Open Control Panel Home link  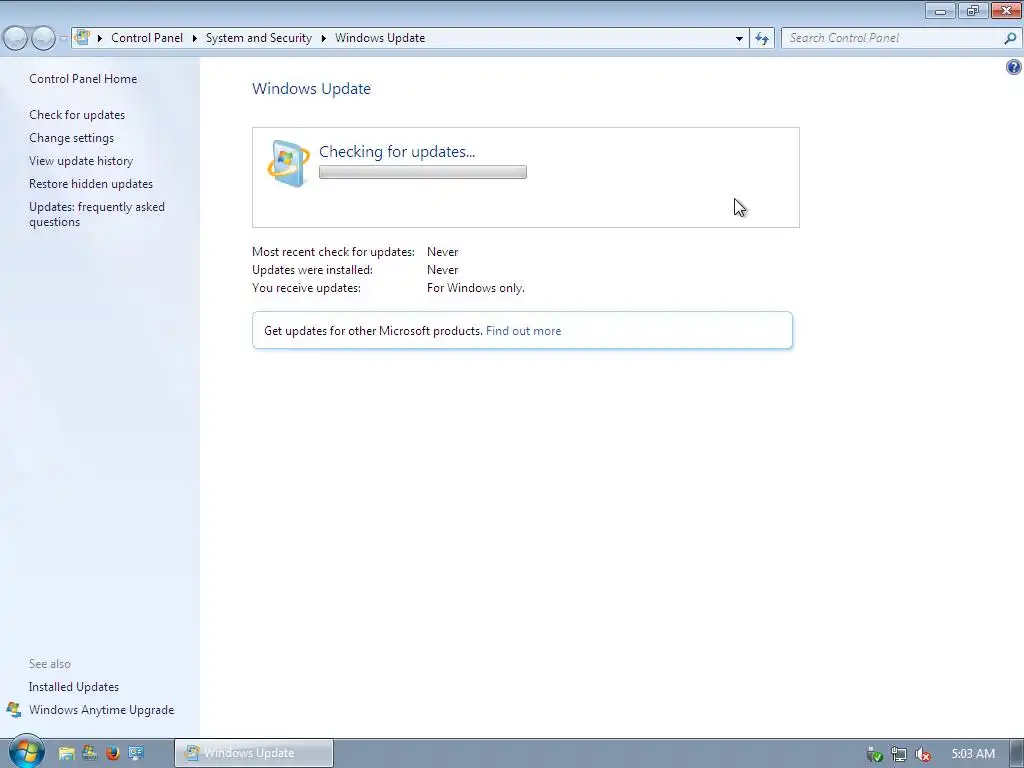coord(83,78)
